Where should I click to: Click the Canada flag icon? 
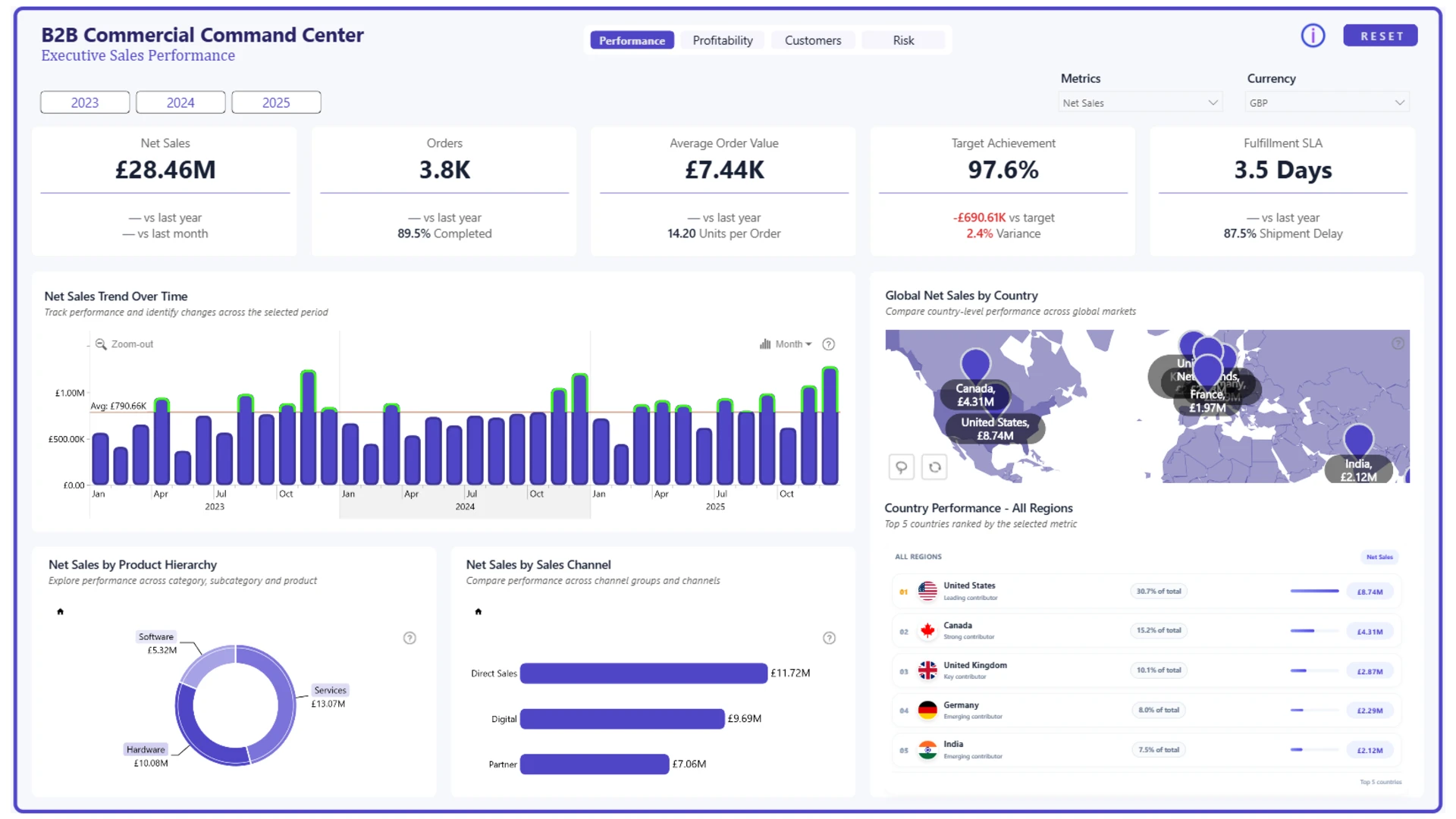927,631
